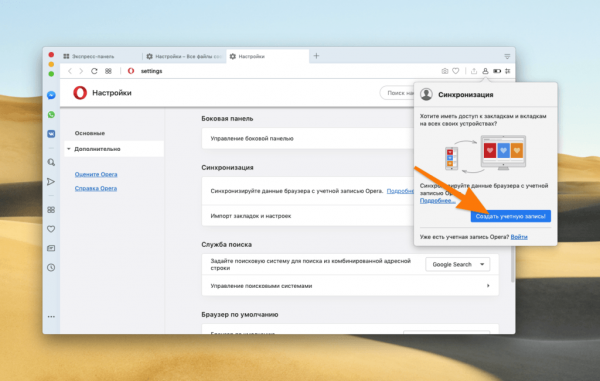600x381 pixels.
Task: Click the Speed Dial icon in the toolbar
Action: pos(108,71)
